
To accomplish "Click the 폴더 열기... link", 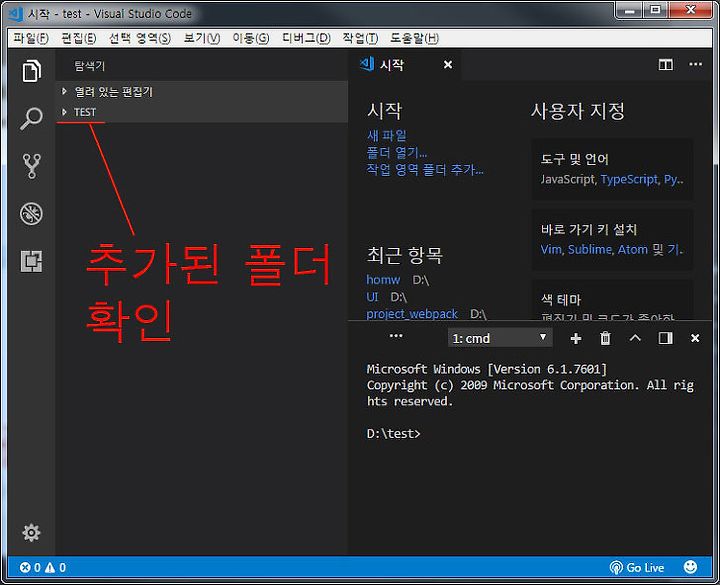I will pos(397,152).
